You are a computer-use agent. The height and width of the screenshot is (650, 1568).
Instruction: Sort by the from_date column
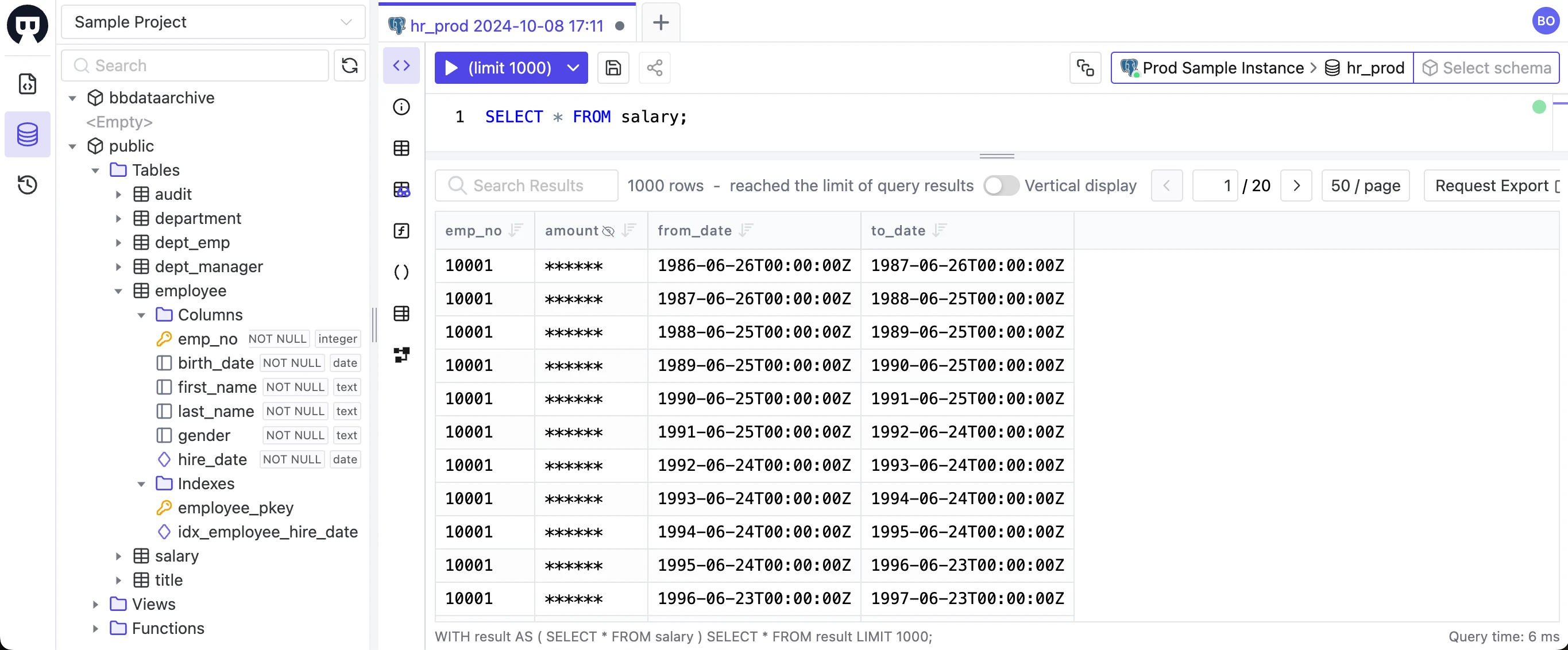point(746,231)
